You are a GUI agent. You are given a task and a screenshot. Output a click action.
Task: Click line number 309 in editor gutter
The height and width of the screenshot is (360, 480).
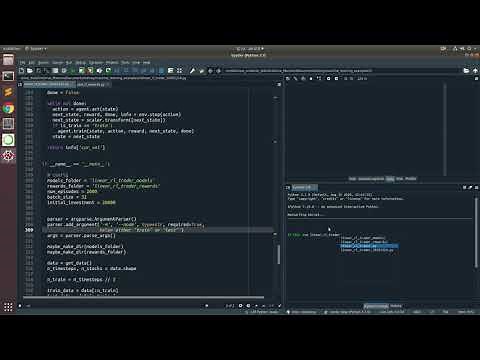[x=29, y=230]
